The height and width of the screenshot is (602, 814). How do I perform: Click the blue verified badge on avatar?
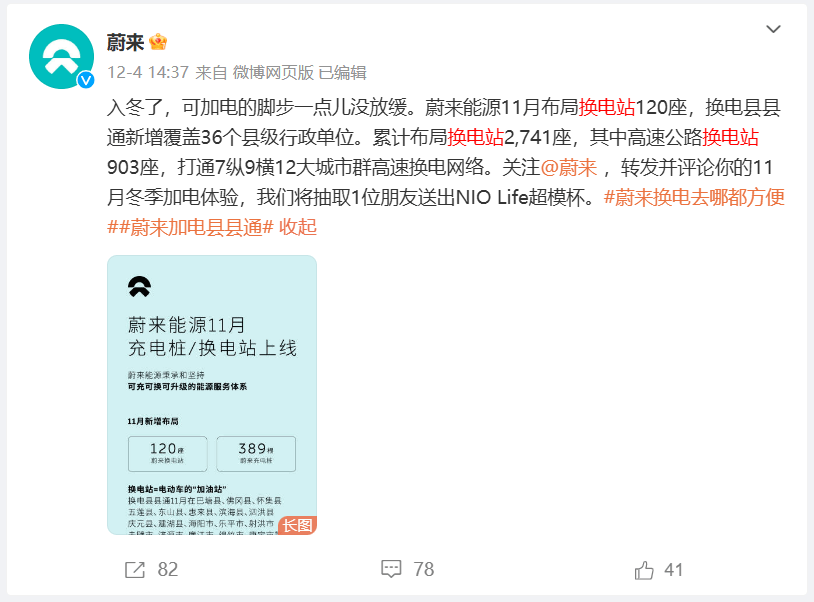[x=86, y=80]
